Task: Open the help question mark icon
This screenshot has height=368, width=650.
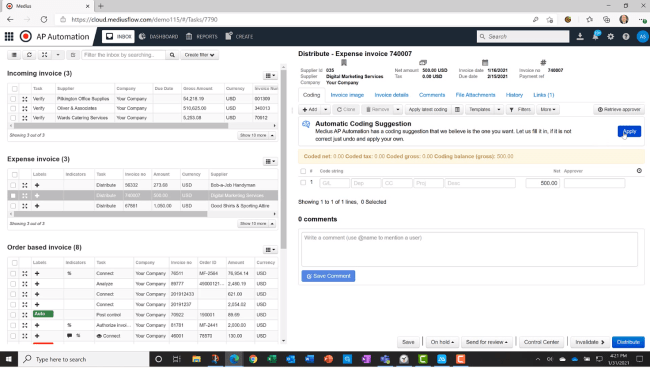Action: coord(626,36)
